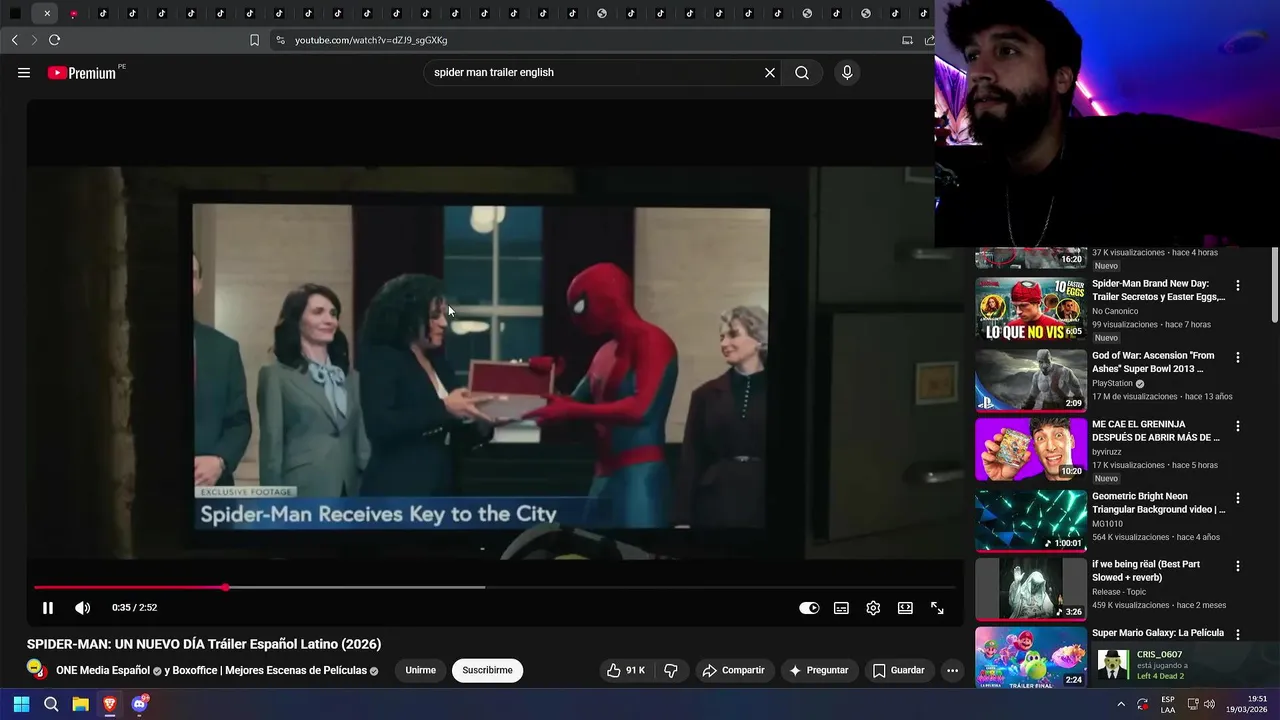The width and height of the screenshot is (1280, 720).
Task: Open the channel avatar under the video title
Action: [x=36, y=669]
